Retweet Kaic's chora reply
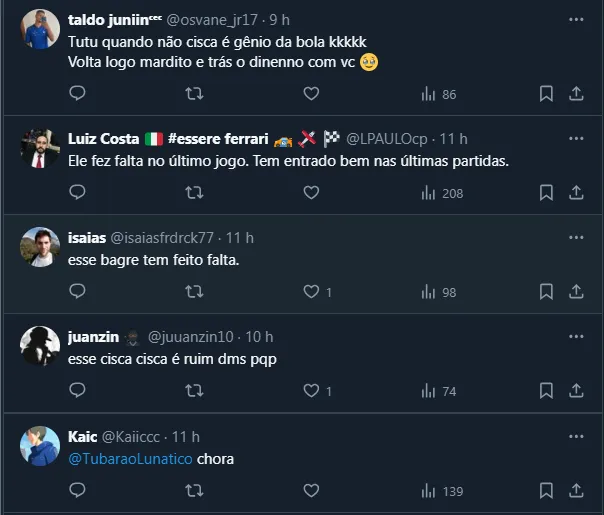 pos(195,491)
